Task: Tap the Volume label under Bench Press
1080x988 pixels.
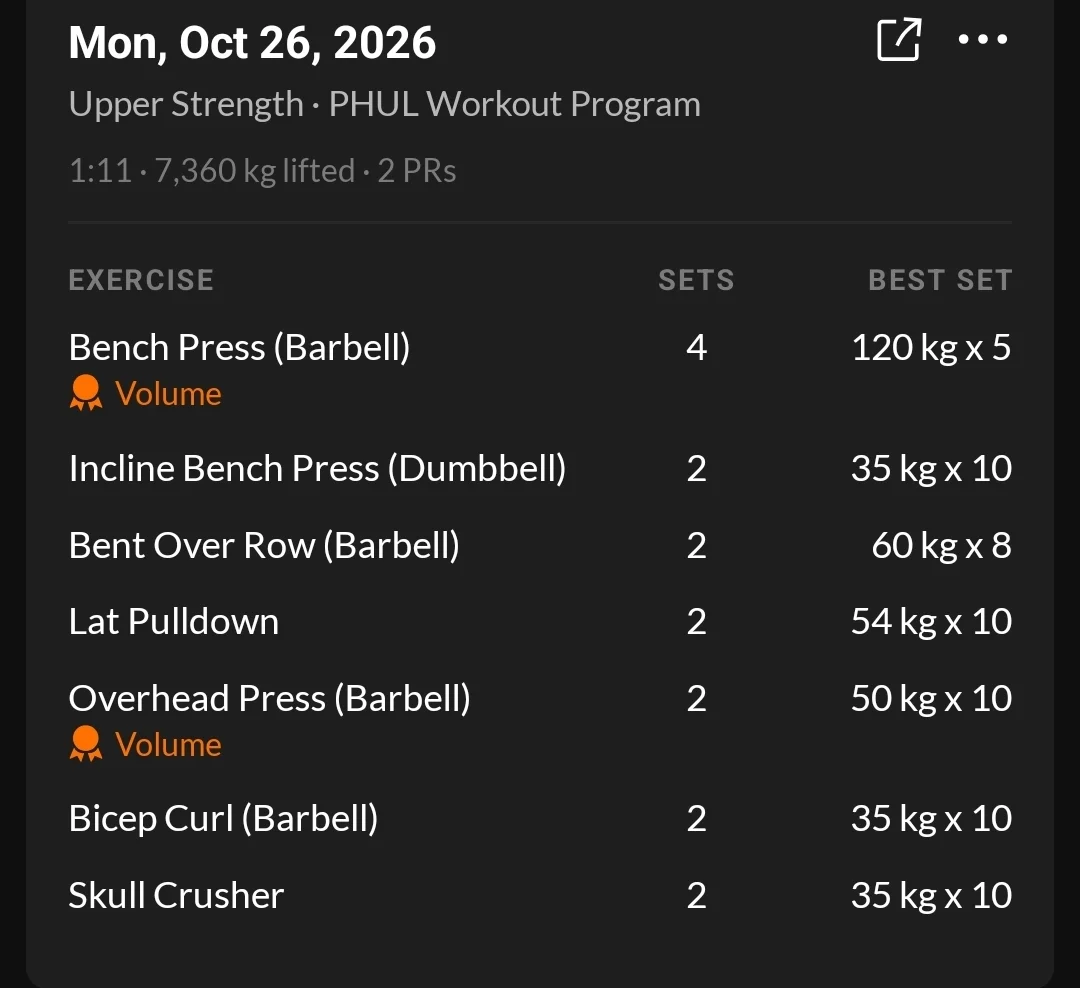Action: [x=168, y=394]
